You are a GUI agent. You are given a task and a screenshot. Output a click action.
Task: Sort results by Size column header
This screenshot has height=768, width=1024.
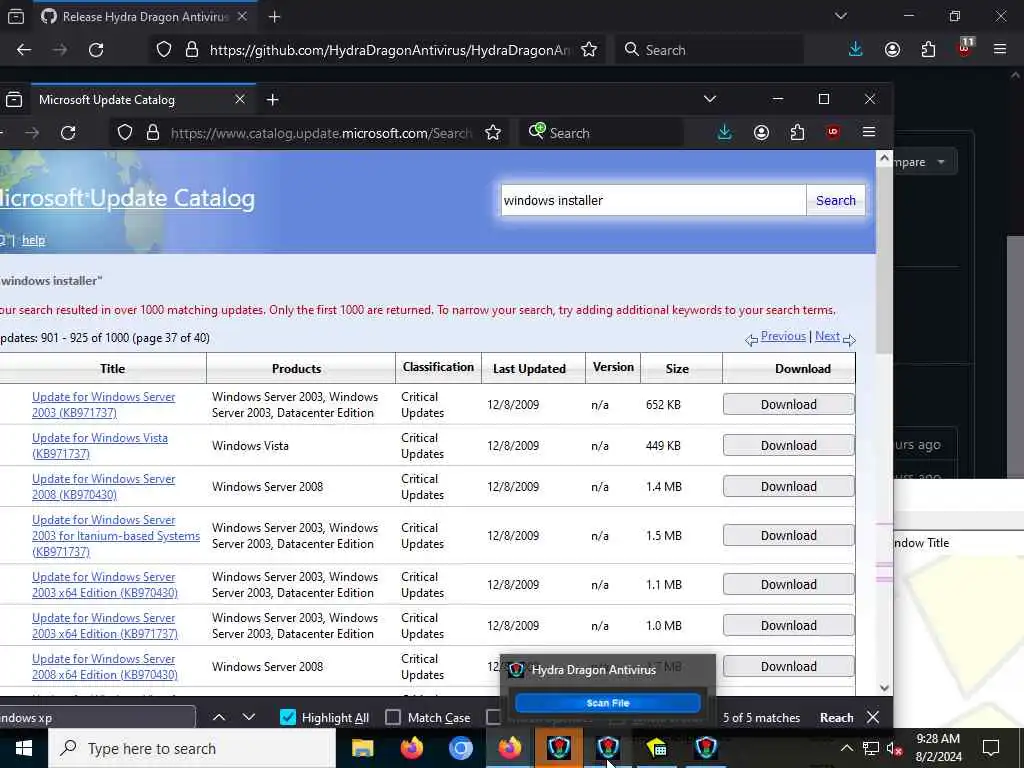pos(677,368)
